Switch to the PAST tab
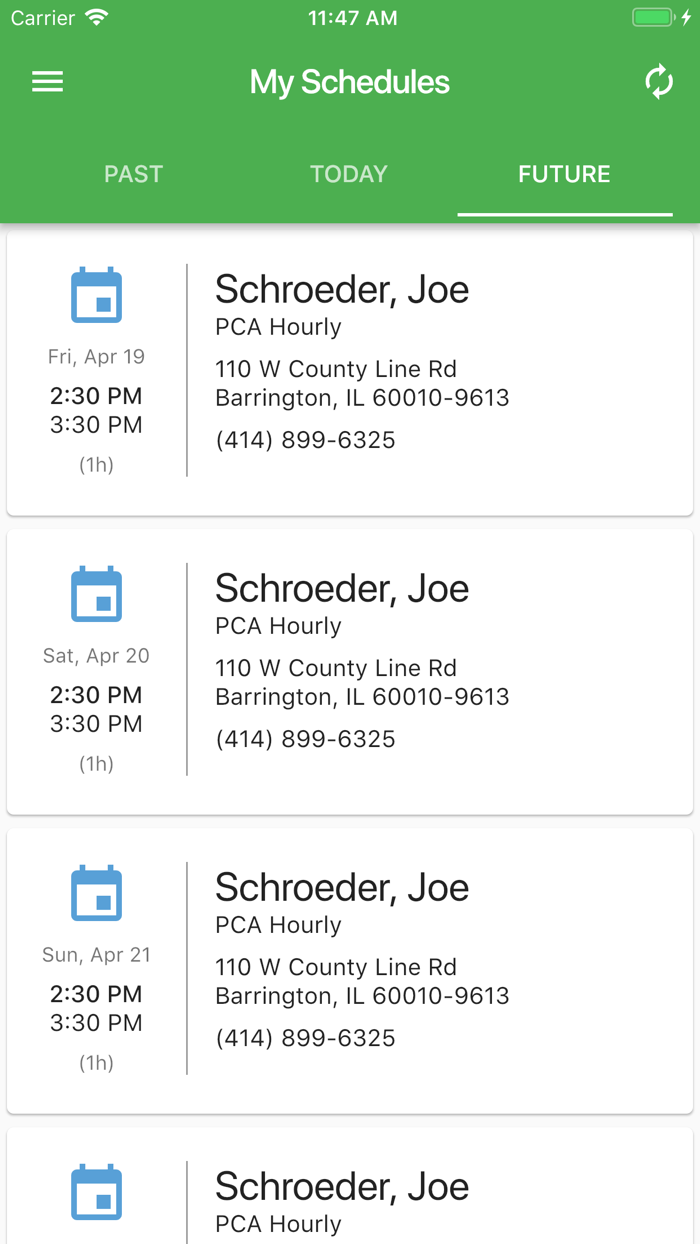Viewport: 700px width, 1244px height. (133, 173)
